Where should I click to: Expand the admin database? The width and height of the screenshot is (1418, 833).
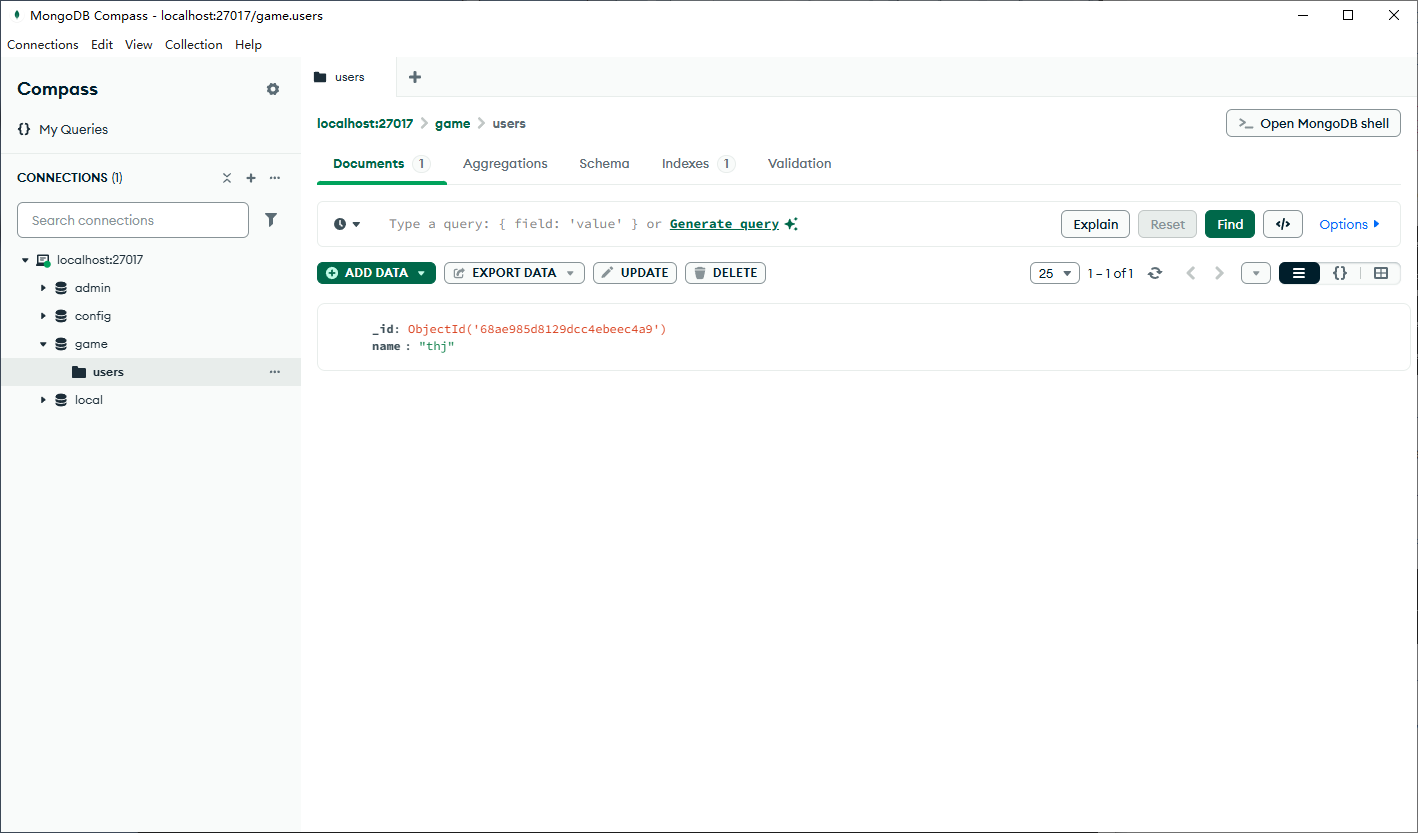[x=43, y=288]
